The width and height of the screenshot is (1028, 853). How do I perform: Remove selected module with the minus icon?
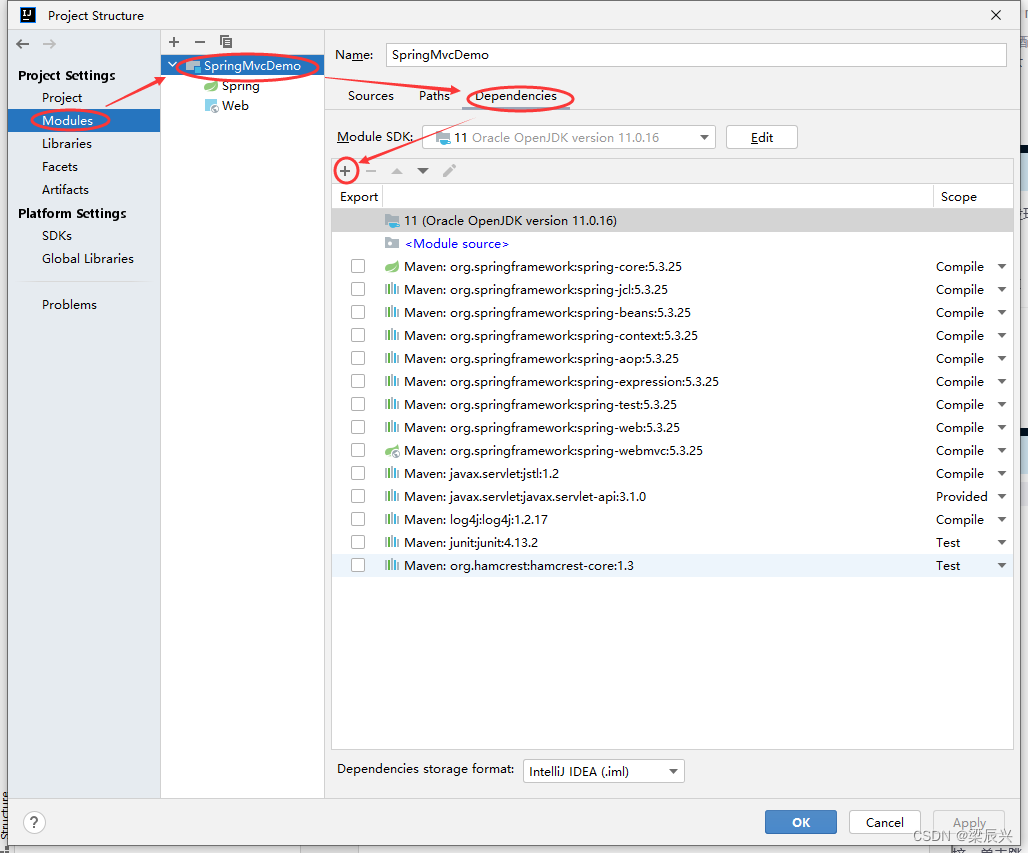[200, 42]
